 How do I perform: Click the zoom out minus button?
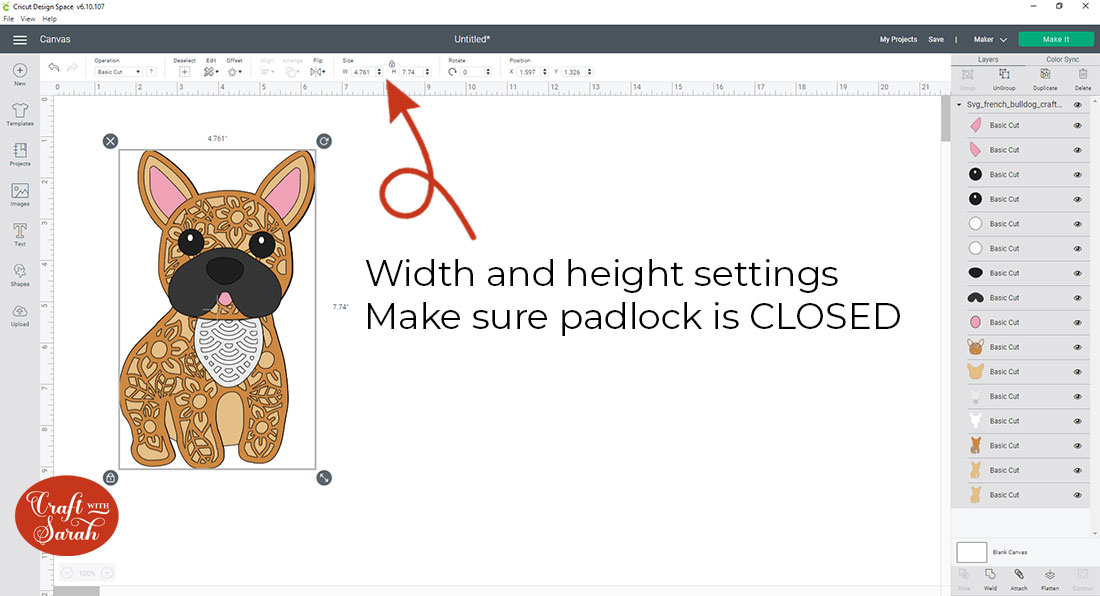tap(67, 573)
